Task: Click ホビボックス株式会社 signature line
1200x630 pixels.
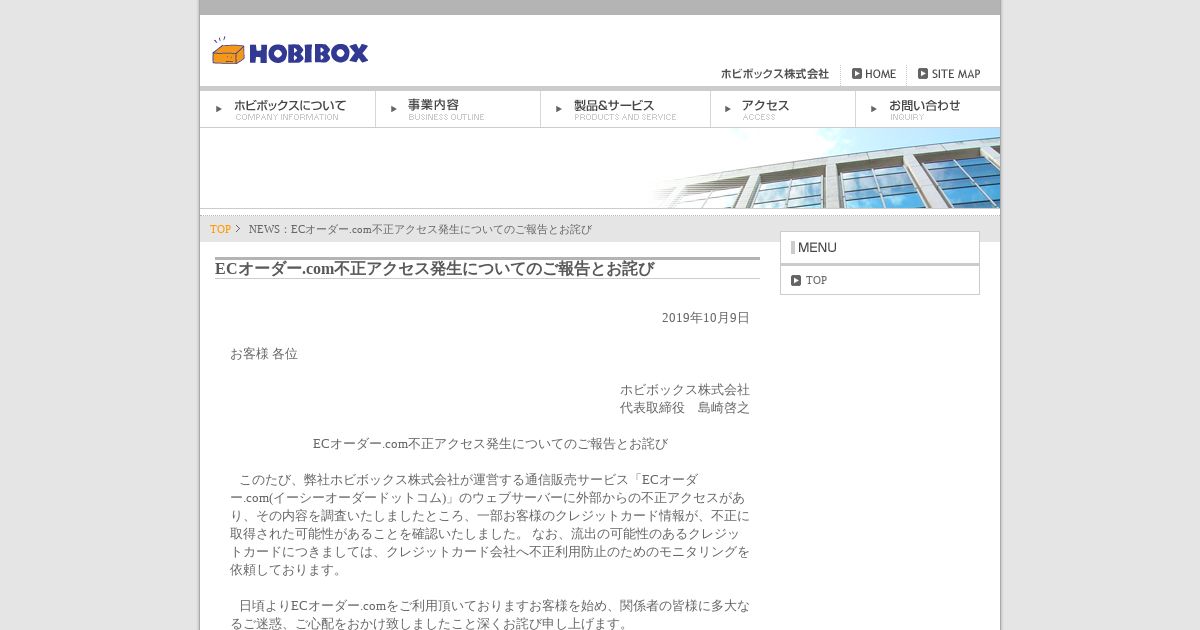Action: pos(685,390)
